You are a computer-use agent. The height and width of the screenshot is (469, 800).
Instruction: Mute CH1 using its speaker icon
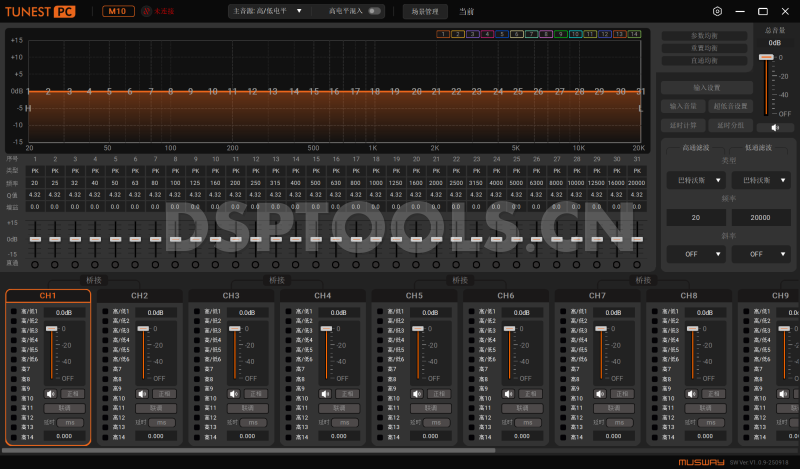[x=51, y=393]
